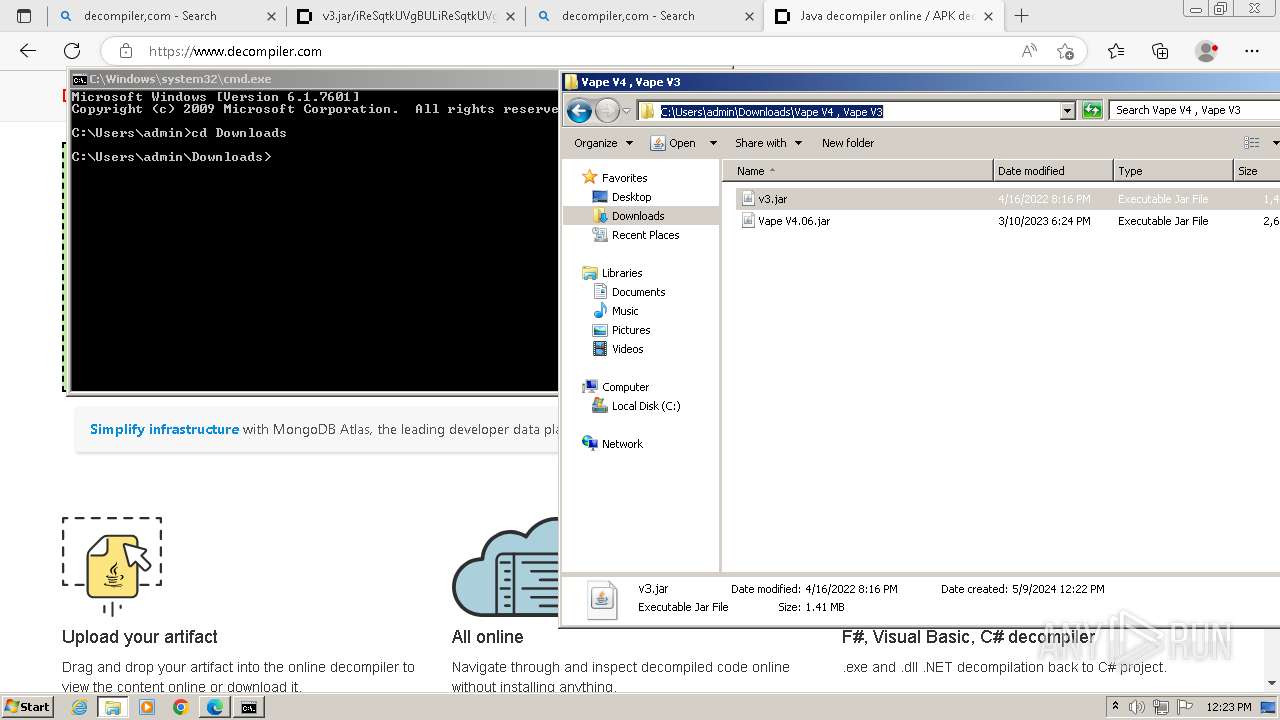Open the browser profile avatar

point(1206,51)
